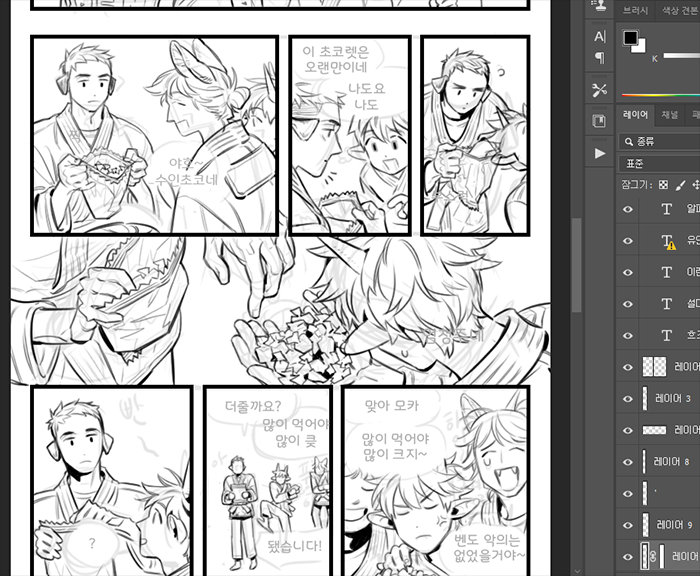Open the Libraries panel icon
This screenshot has width=700, height=576.
[x=599, y=121]
